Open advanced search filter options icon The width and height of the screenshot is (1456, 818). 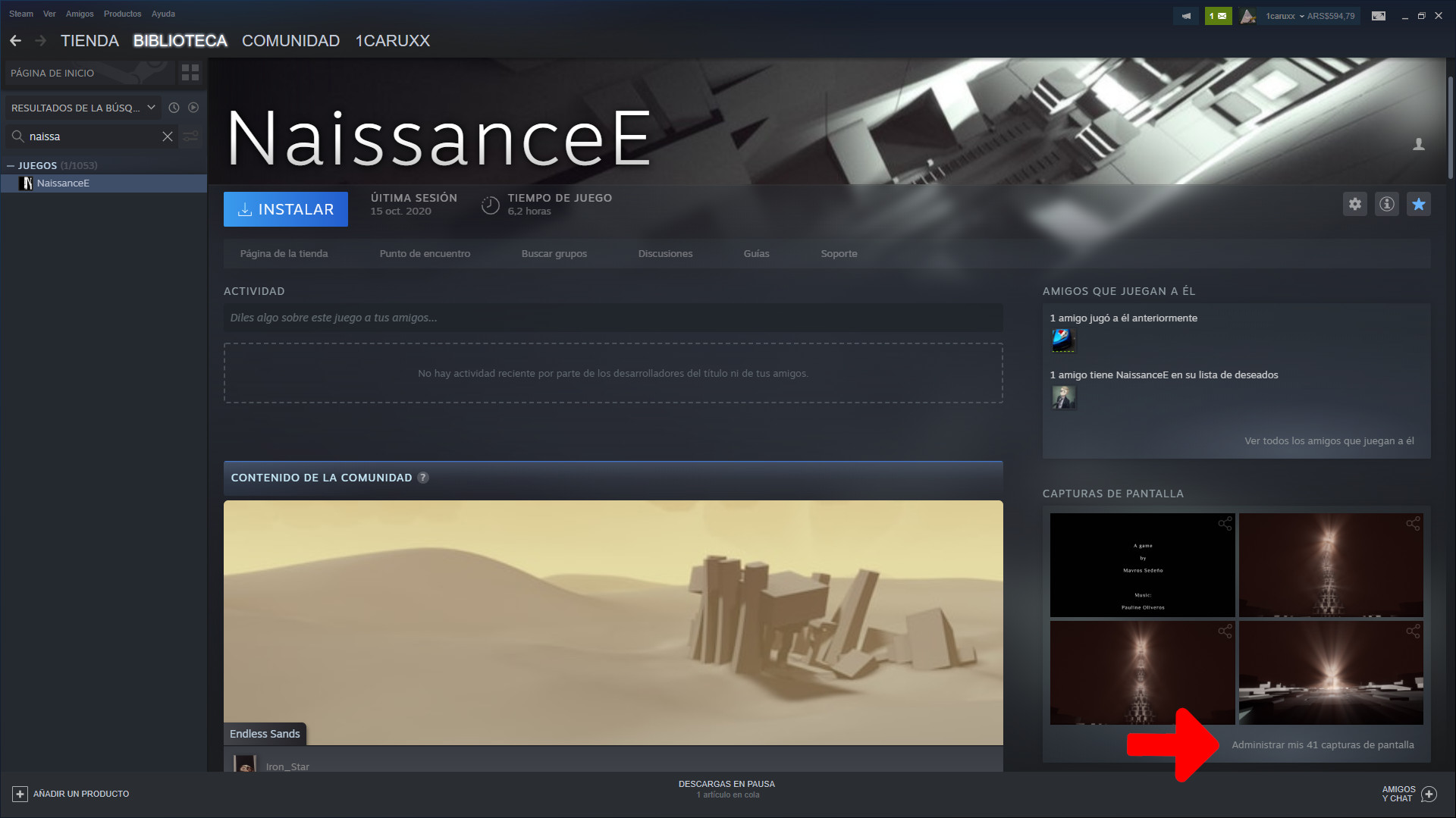[190, 136]
